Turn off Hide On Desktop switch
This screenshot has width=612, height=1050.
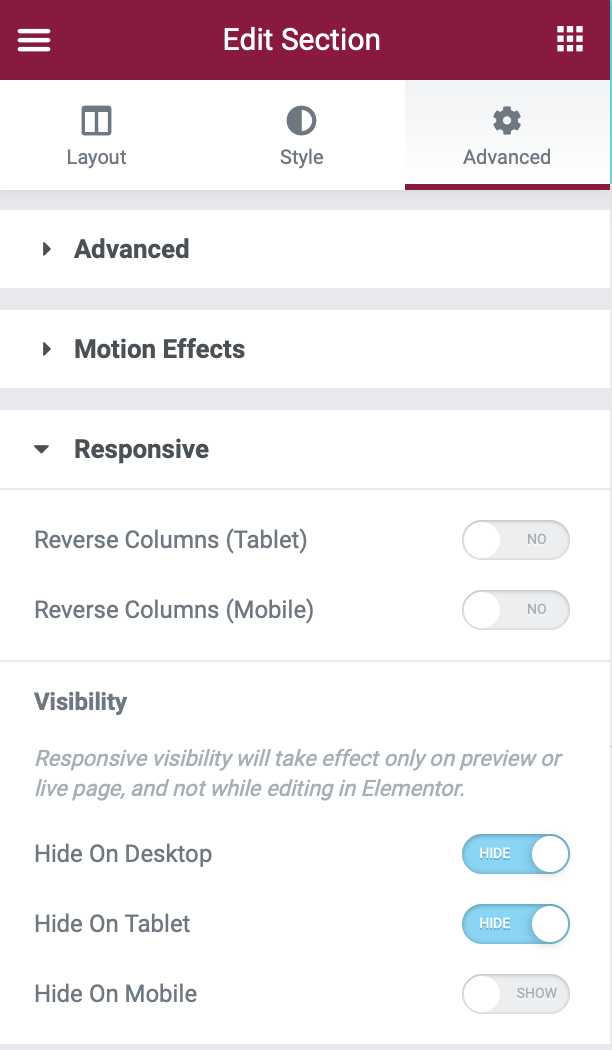[x=515, y=854]
